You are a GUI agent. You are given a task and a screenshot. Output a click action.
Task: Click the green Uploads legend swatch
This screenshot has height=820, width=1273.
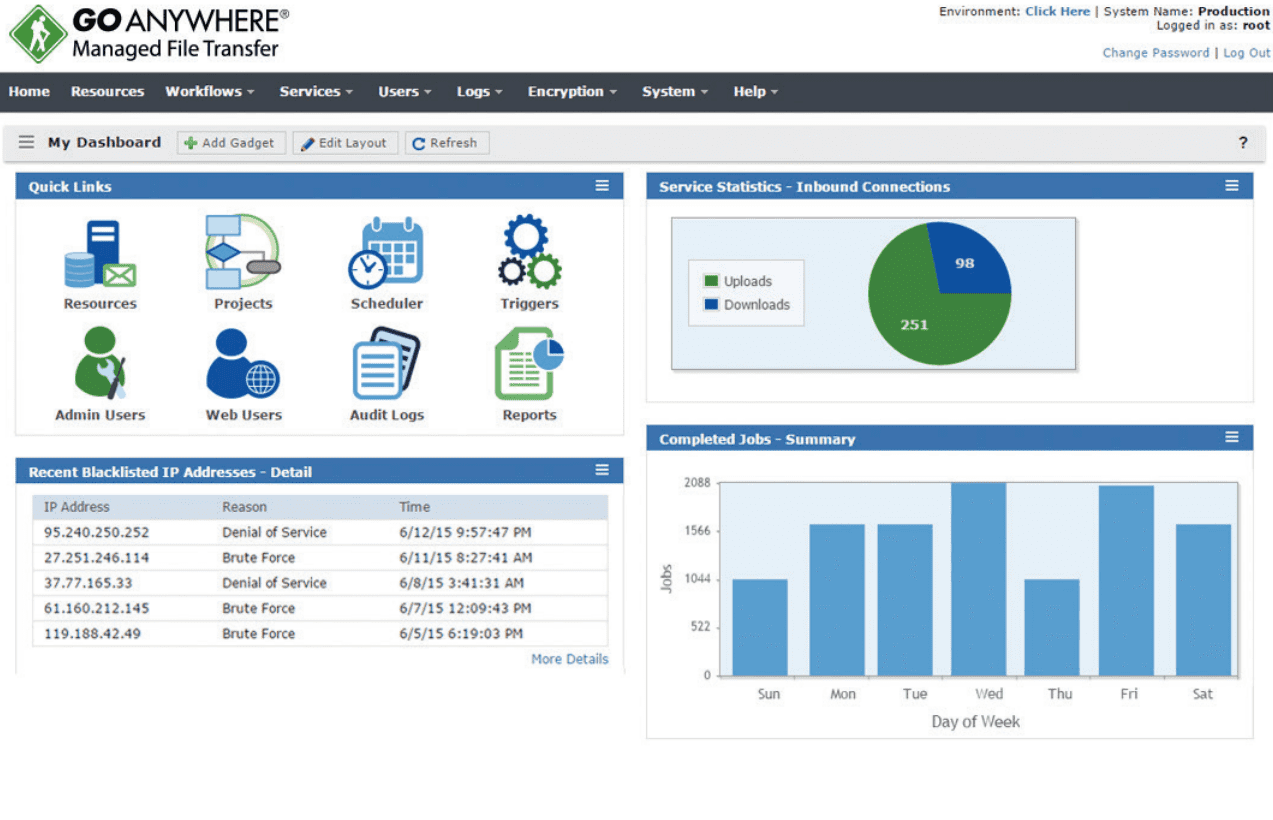[711, 281]
